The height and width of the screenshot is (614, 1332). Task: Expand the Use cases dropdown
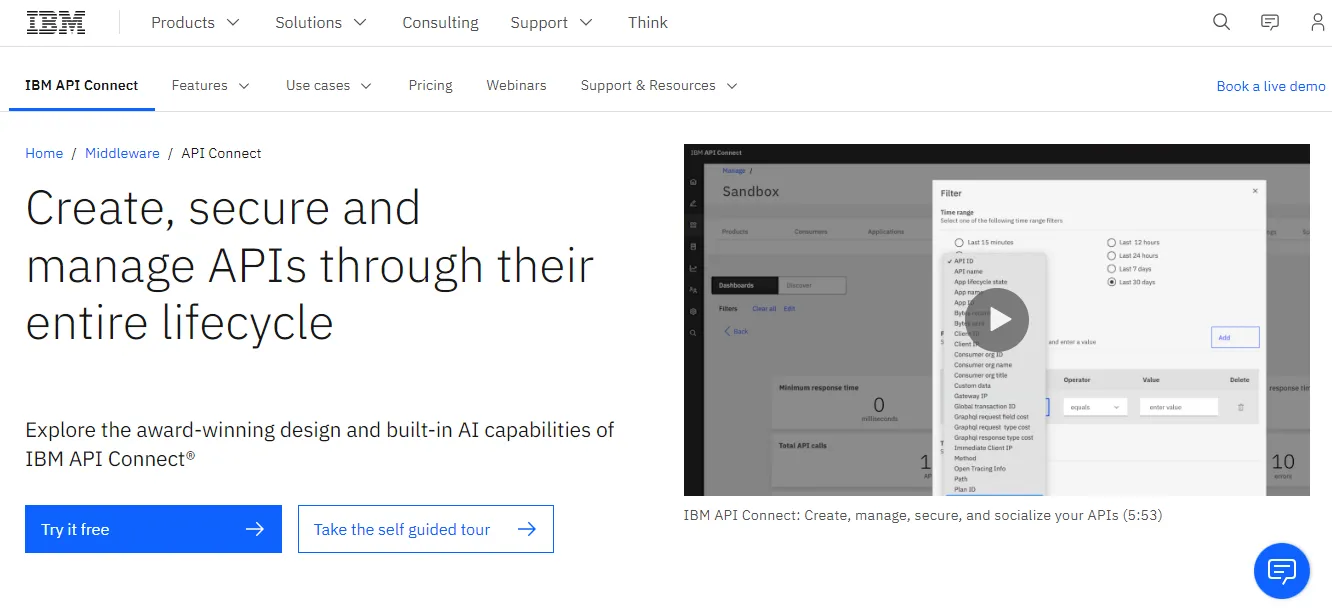[329, 86]
